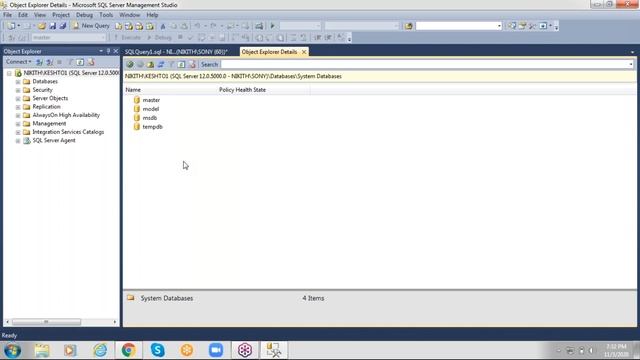Open Google Chrome from the taskbar
This screenshot has height=360, width=640.
click(129, 350)
